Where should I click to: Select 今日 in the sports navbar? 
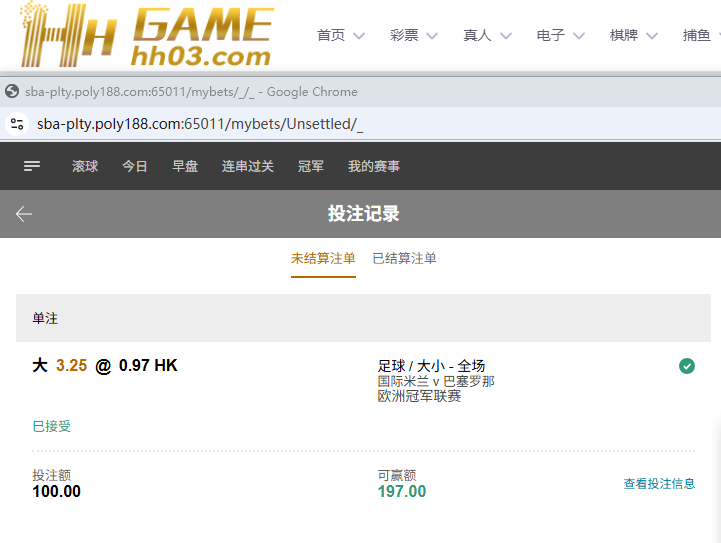(135, 166)
